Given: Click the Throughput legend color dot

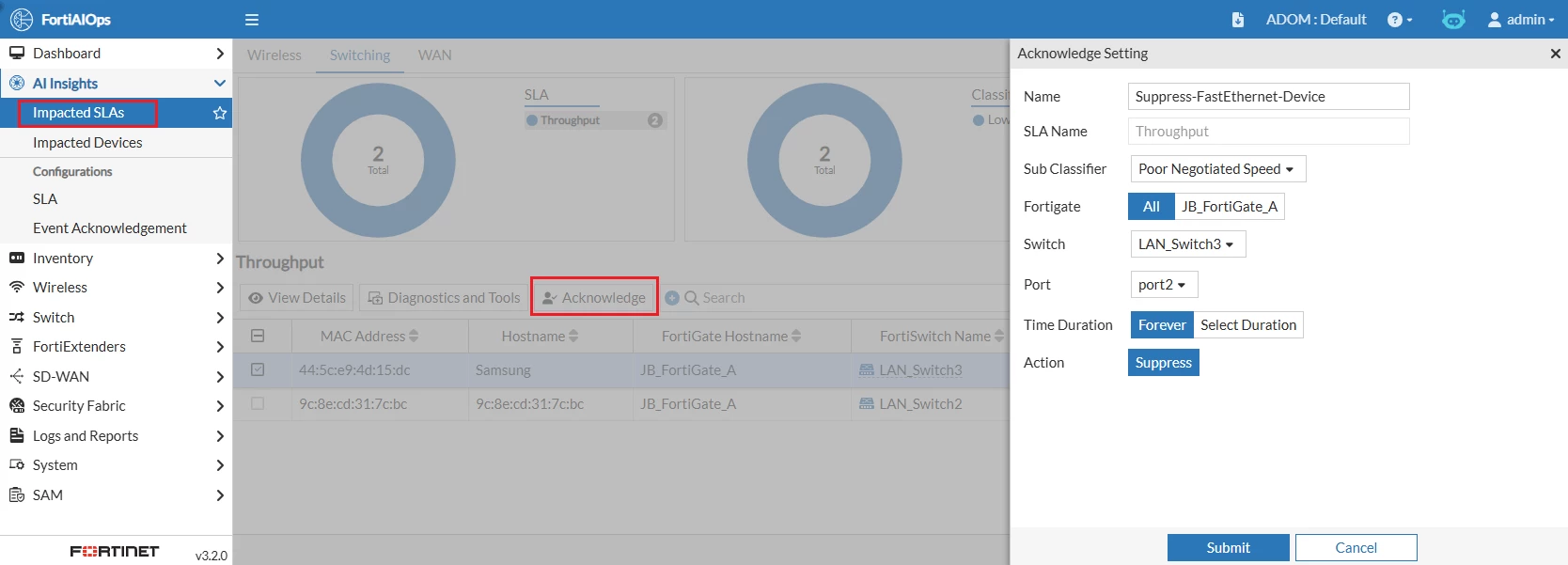Looking at the screenshot, I should click(x=532, y=120).
